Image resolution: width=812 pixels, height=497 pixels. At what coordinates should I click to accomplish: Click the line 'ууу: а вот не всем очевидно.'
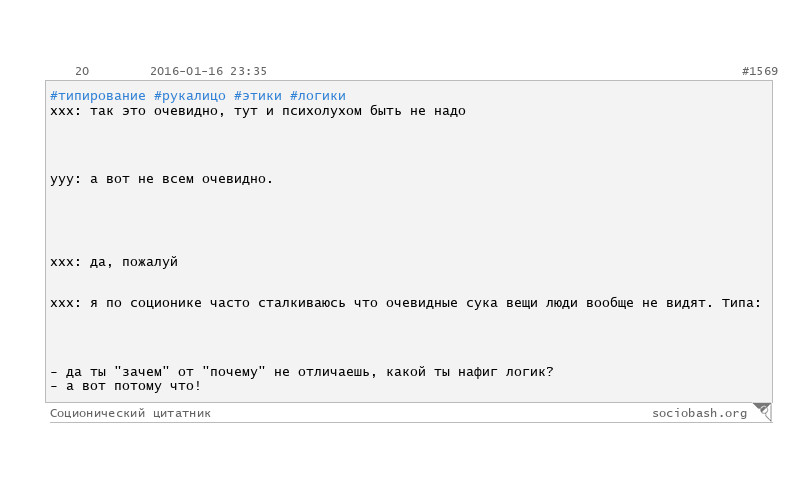pyautogui.click(x=162, y=179)
